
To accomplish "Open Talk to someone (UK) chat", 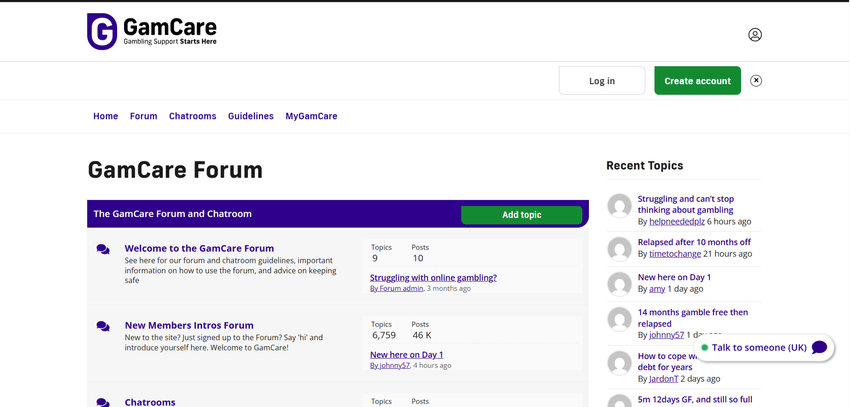I will [764, 347].
